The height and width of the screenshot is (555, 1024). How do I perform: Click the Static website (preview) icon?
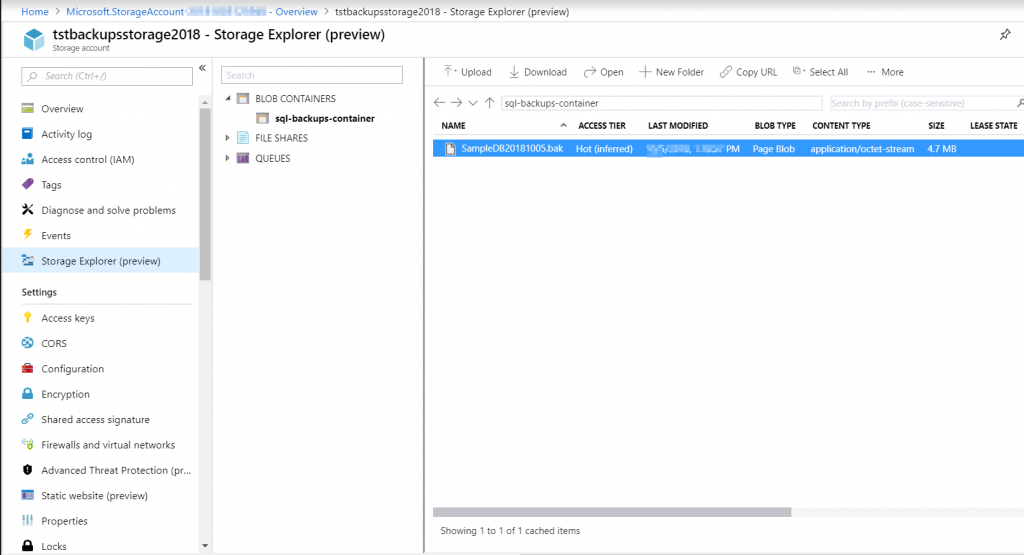27,495
